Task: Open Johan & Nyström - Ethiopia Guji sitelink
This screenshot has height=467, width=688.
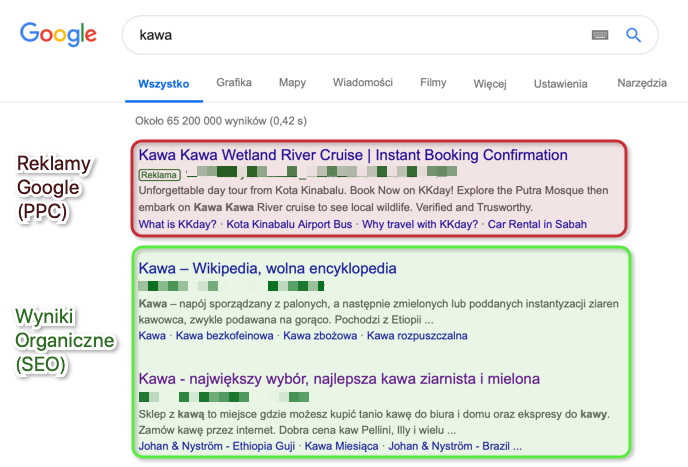Action: point(217,446)
